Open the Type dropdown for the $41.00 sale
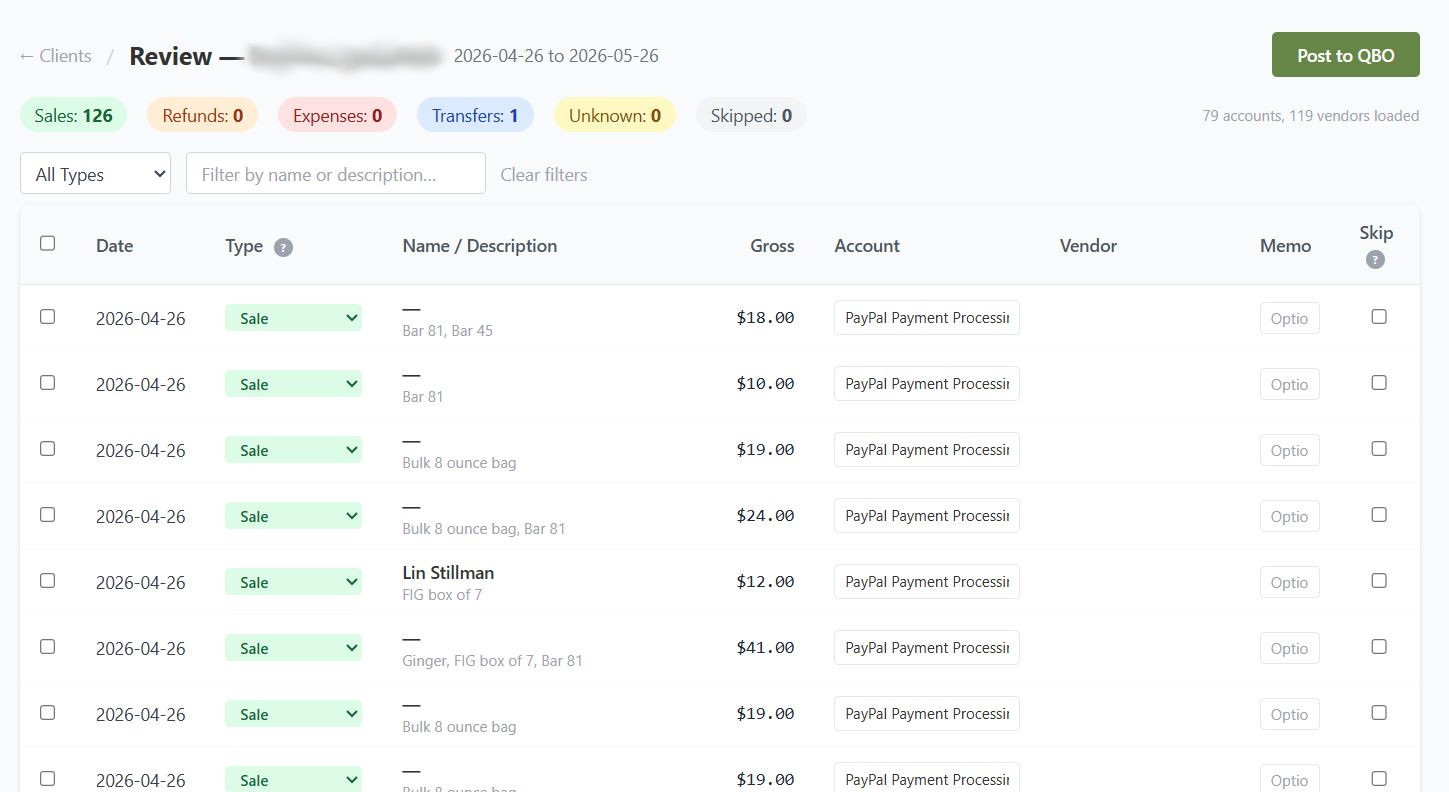This screenshot has height=792, width=1449. click(293, 648)
